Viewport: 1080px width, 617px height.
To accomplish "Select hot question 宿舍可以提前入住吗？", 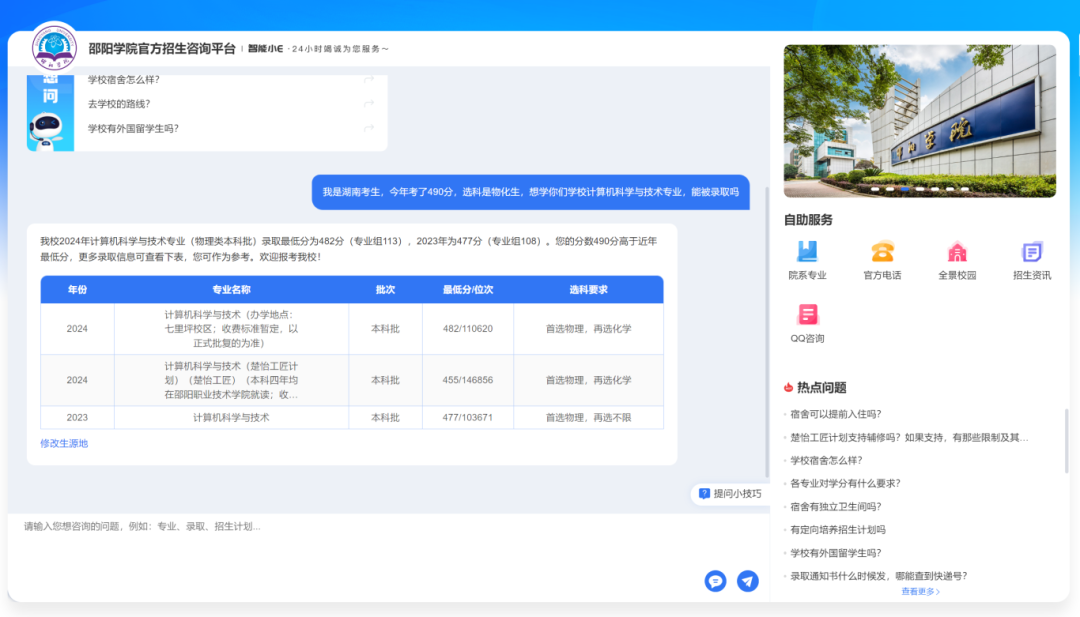I will 835,414.
